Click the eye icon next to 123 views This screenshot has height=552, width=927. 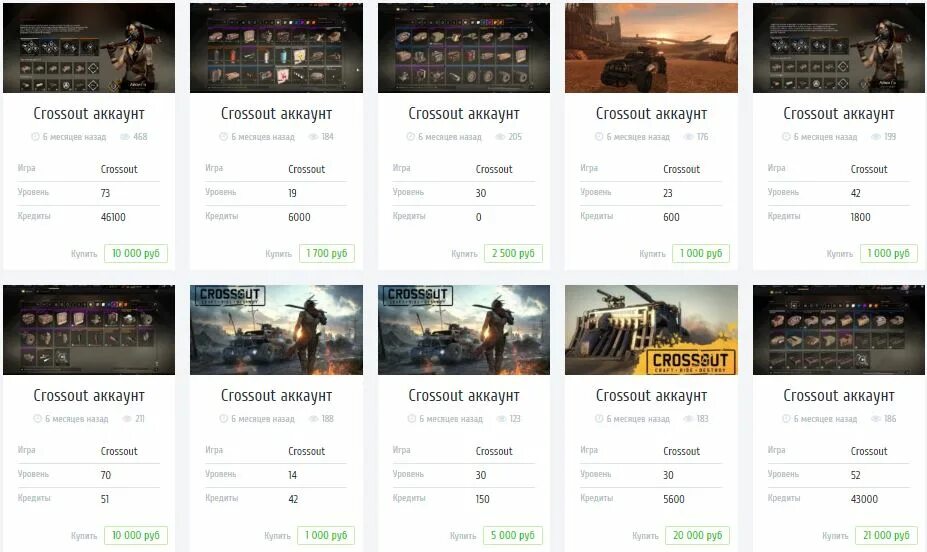(500, 418)
